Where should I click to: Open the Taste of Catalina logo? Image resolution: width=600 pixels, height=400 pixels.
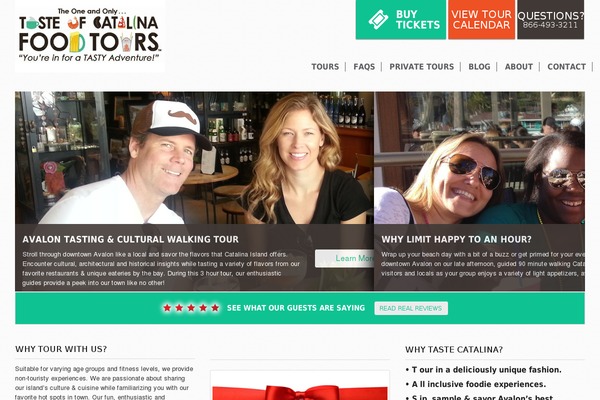90,36
